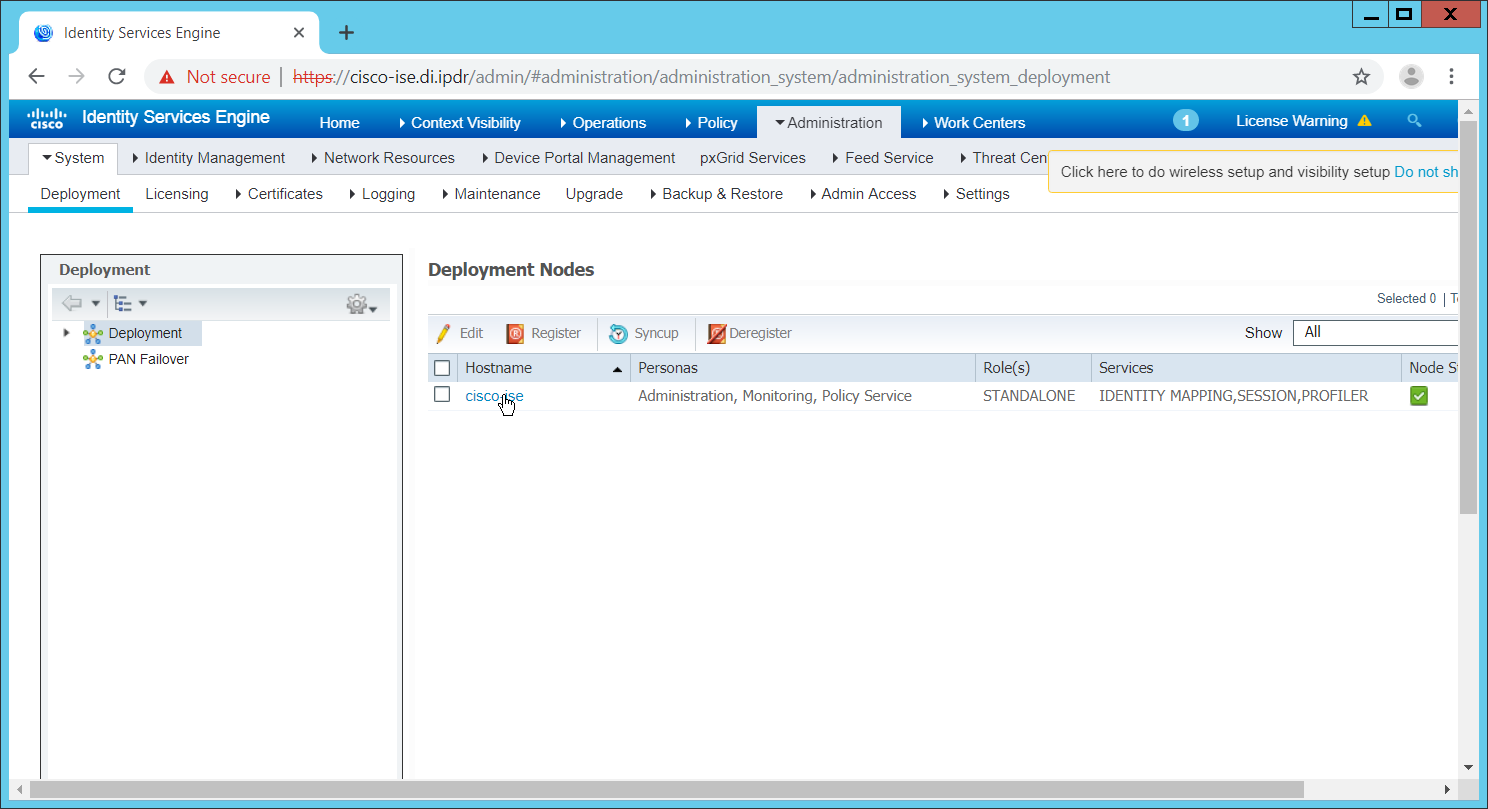This screenshot has width=1488, height=809.
Task: Open the tree view options dropdown
Action: [130, 303]
